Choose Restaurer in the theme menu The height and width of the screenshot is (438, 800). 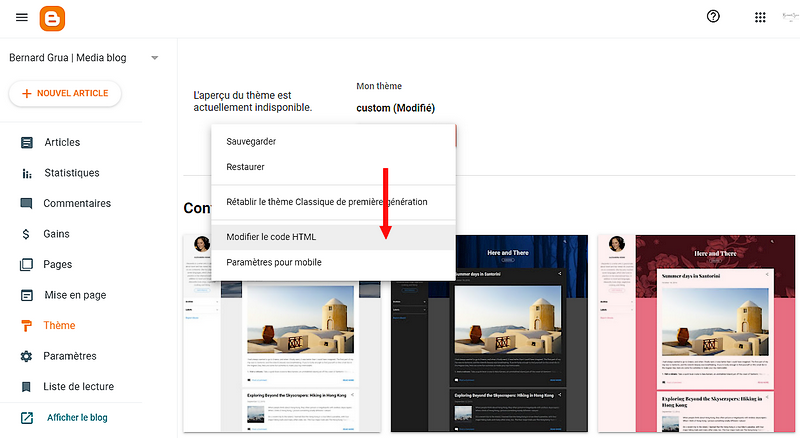click(245, 167)
